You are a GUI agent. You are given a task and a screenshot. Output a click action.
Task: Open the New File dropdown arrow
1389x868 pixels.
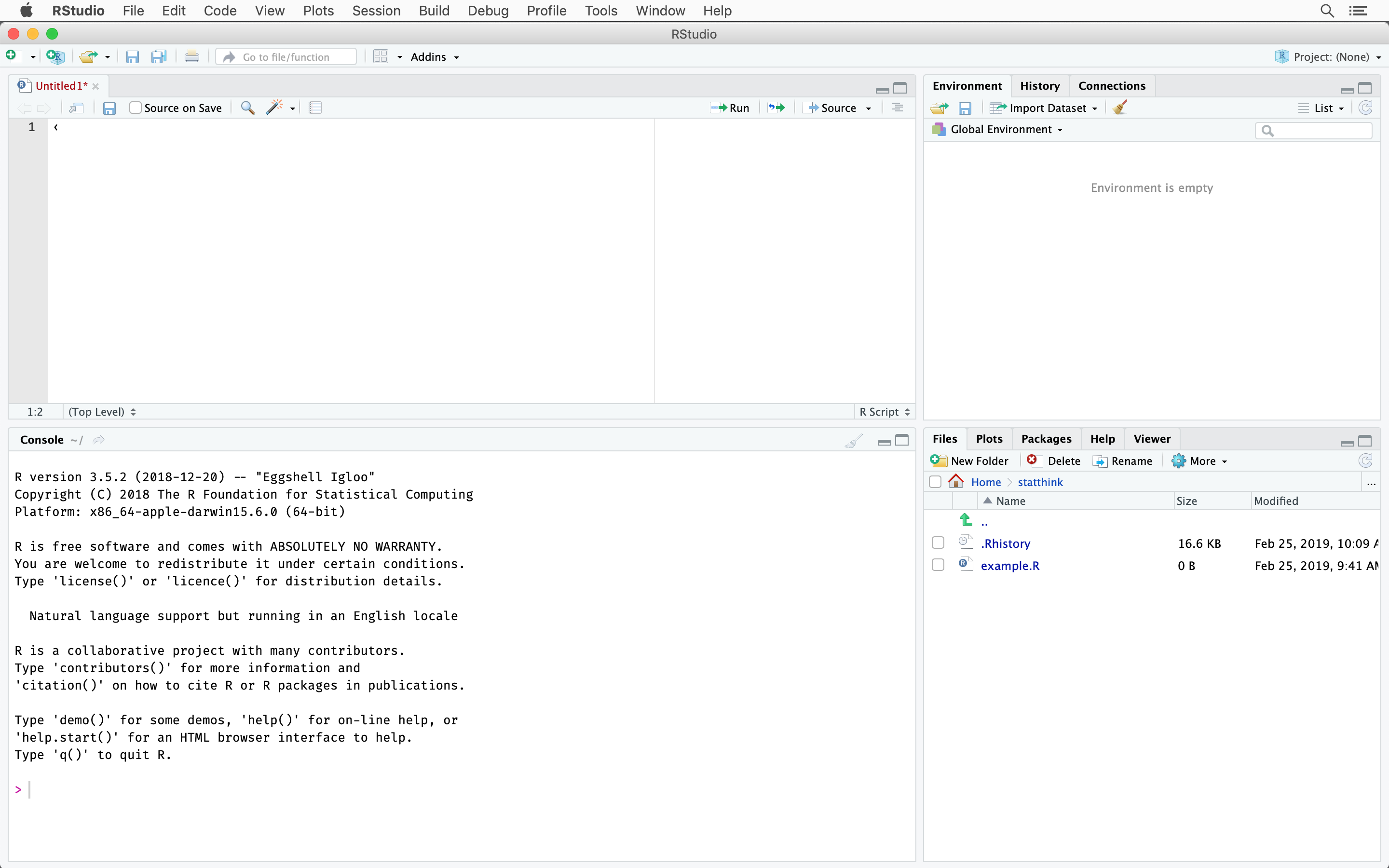pos(33,57)
